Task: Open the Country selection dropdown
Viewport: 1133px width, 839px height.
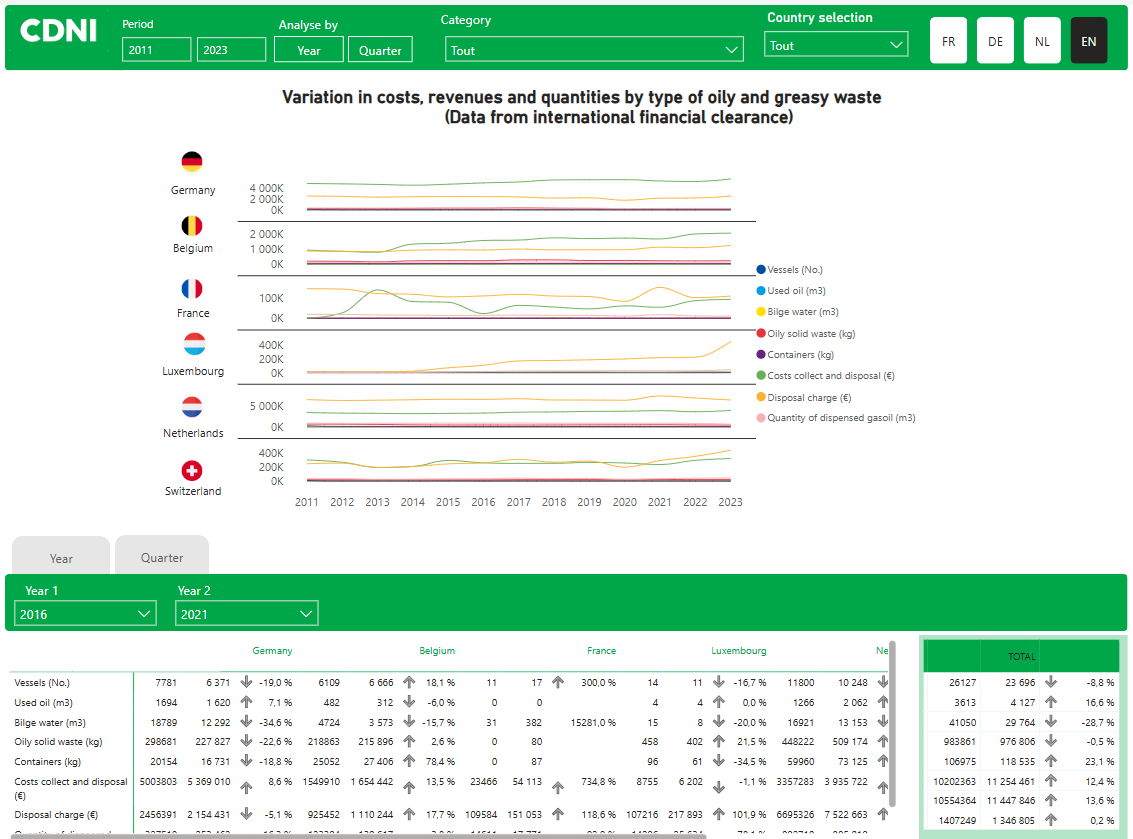Action: coord(836,45)
